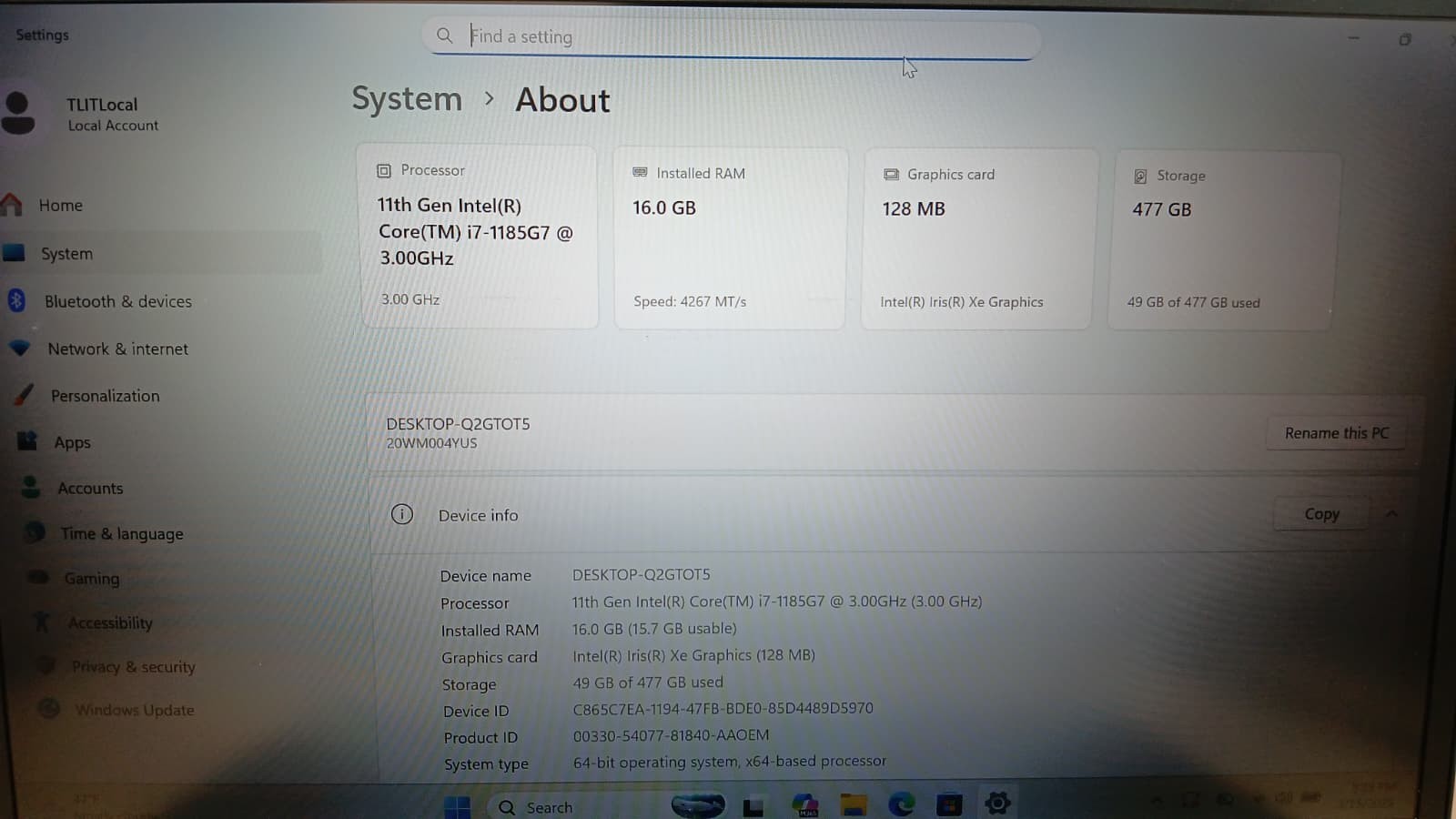Select the Device ID value text
The height and width of the screenshot is (819, 1456).
tap(723, 708)
